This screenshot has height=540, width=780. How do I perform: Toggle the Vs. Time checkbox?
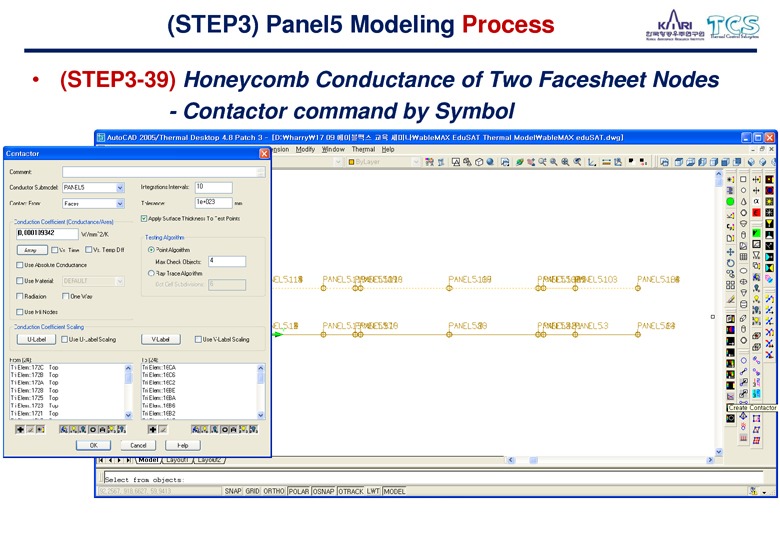[x=55, y=250]
